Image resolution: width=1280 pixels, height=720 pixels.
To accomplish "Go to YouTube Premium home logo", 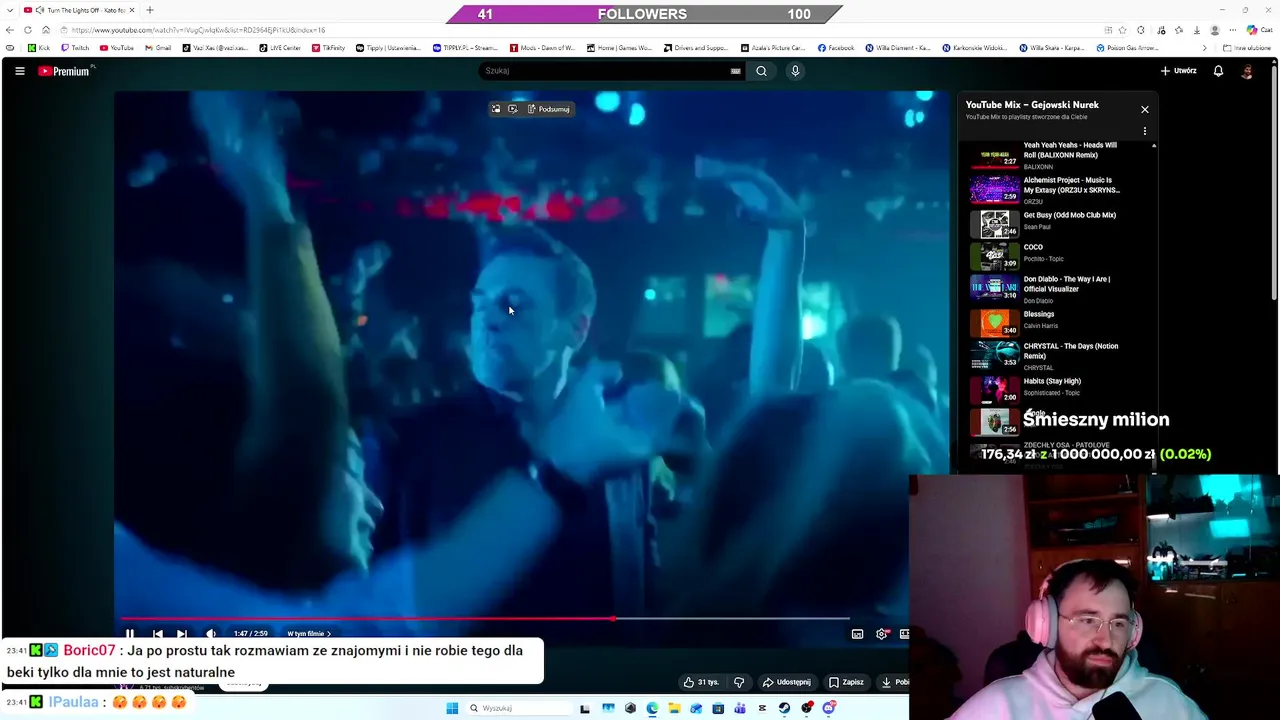I will 66,71.
